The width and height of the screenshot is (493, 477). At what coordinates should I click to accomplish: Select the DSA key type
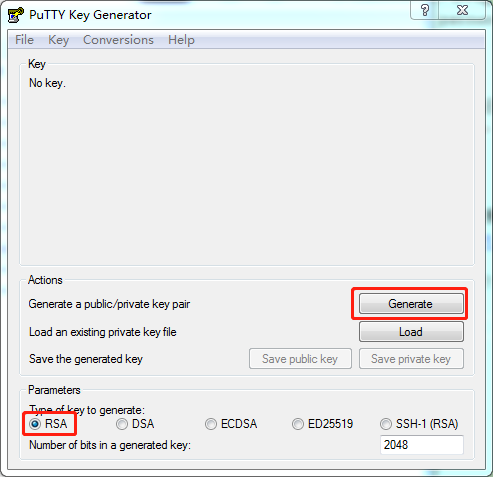(135, 424)
